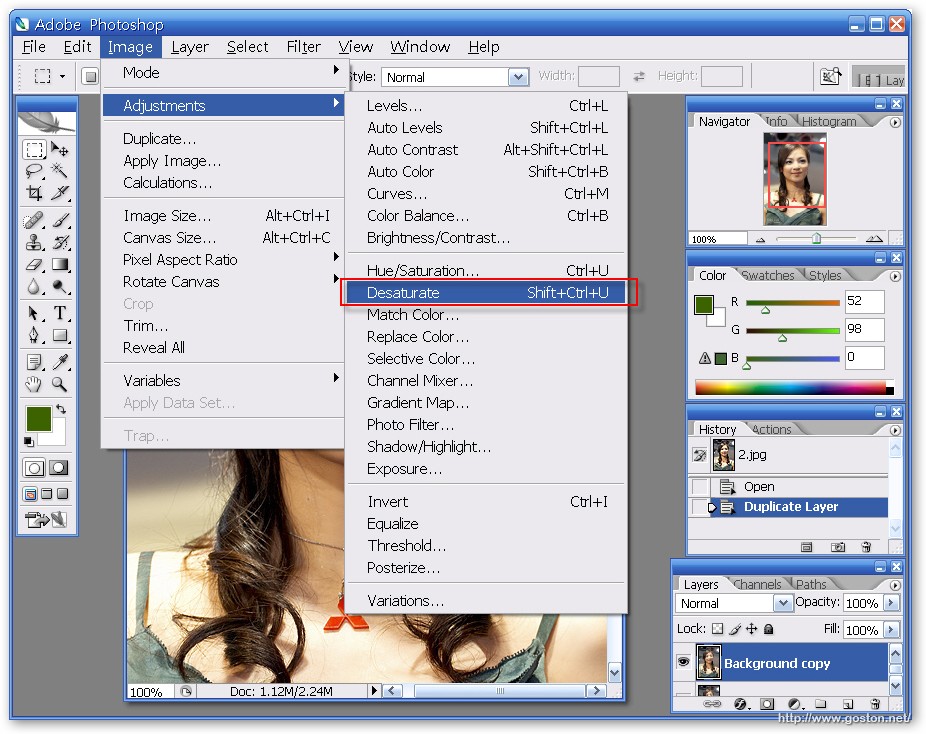Select the Hand tool
The height and width of the screenshot is (734, 926).
34,384
